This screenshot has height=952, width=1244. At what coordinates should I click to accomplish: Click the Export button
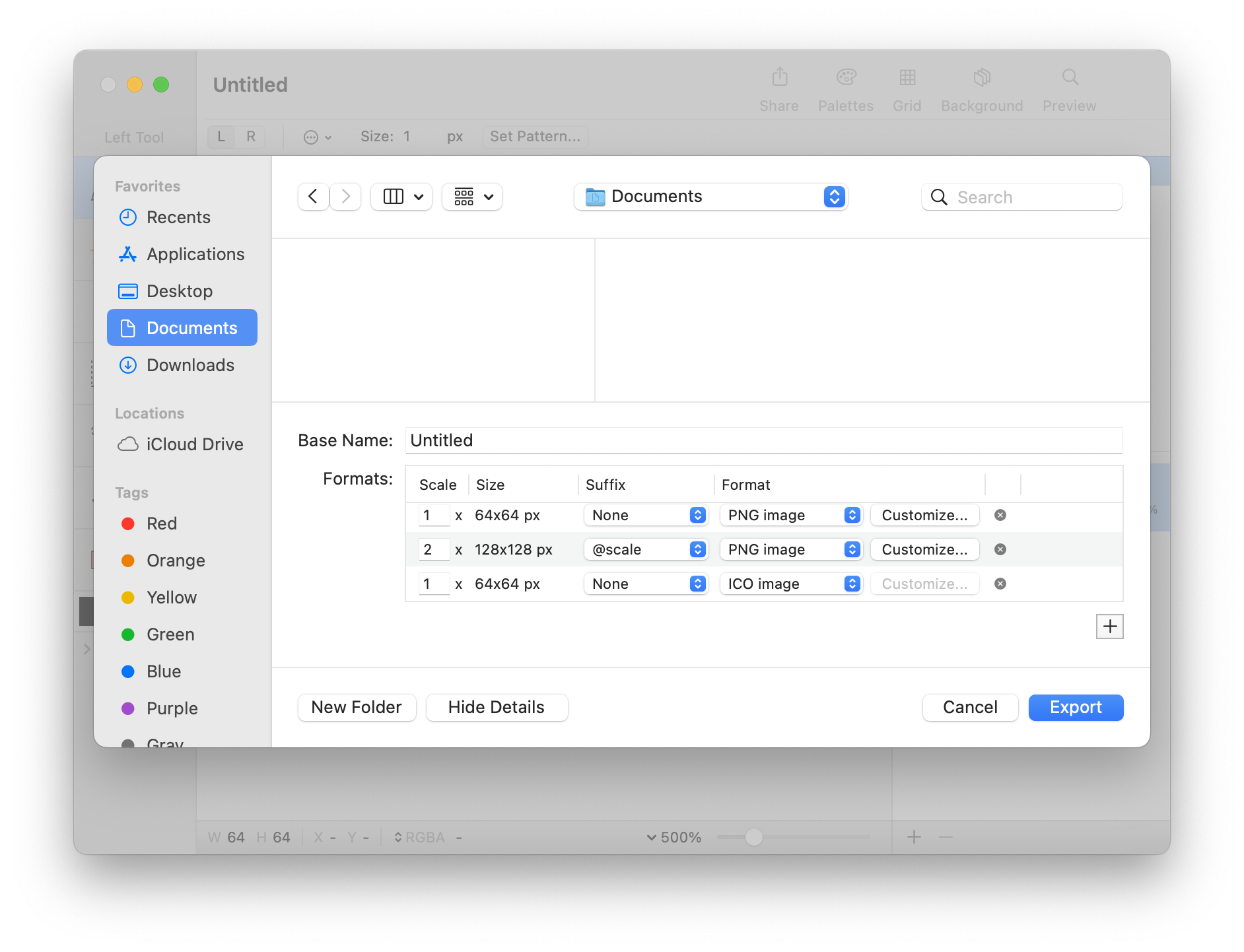tap(1076, 707)
